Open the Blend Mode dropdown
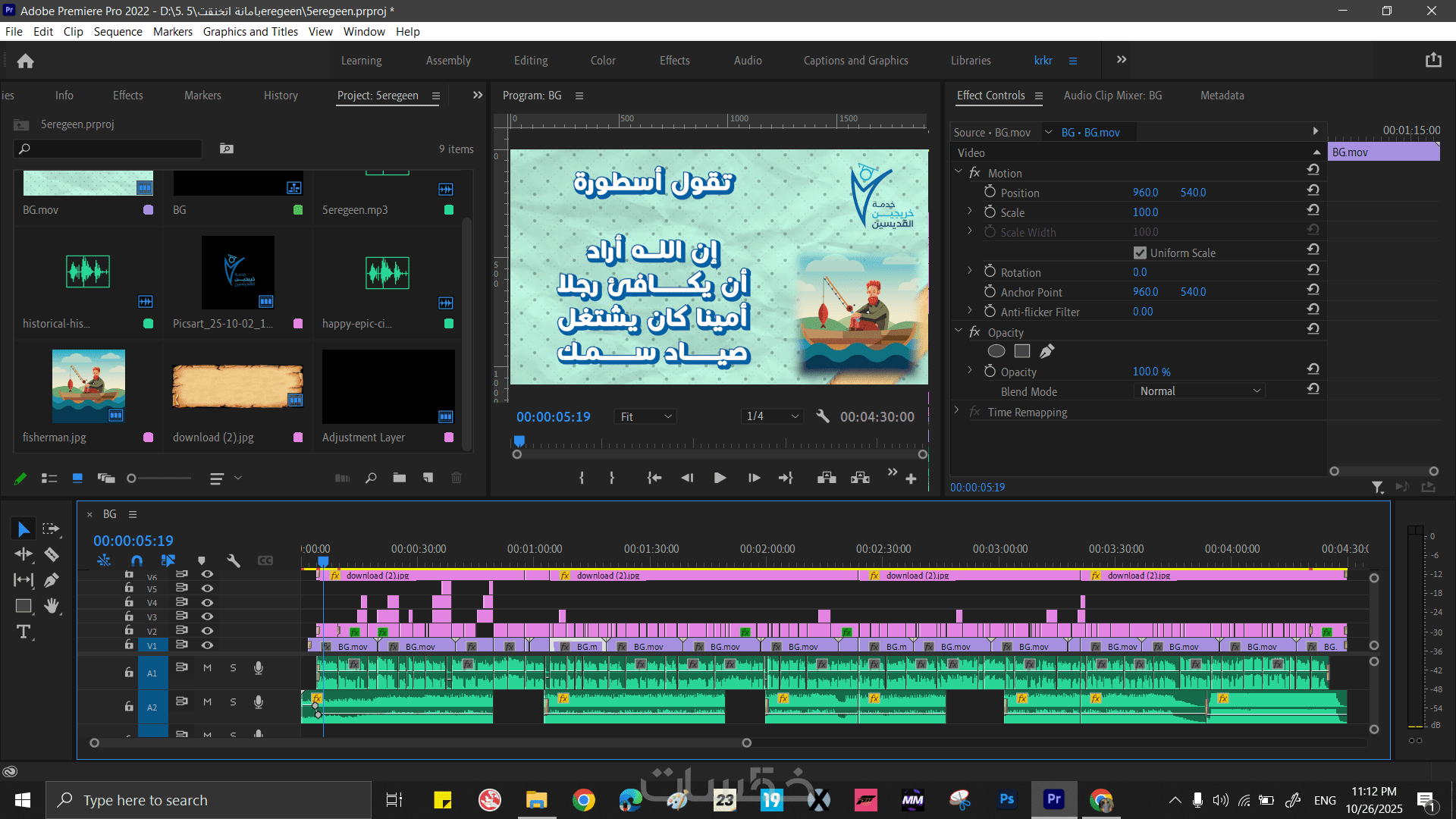 coord(1200,391)
